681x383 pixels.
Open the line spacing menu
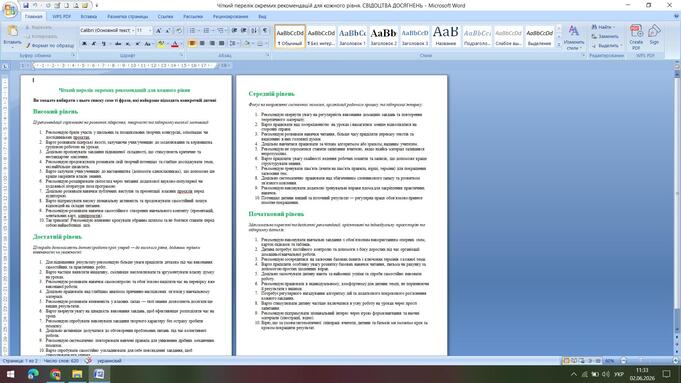234,43
